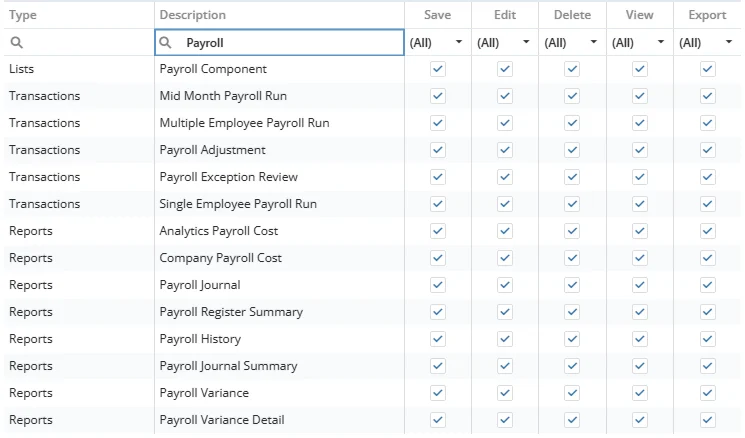Image resolution: width=745 pixels, height=438 pixels.
Task: Click the Delete column header
Action: point(572,15)
